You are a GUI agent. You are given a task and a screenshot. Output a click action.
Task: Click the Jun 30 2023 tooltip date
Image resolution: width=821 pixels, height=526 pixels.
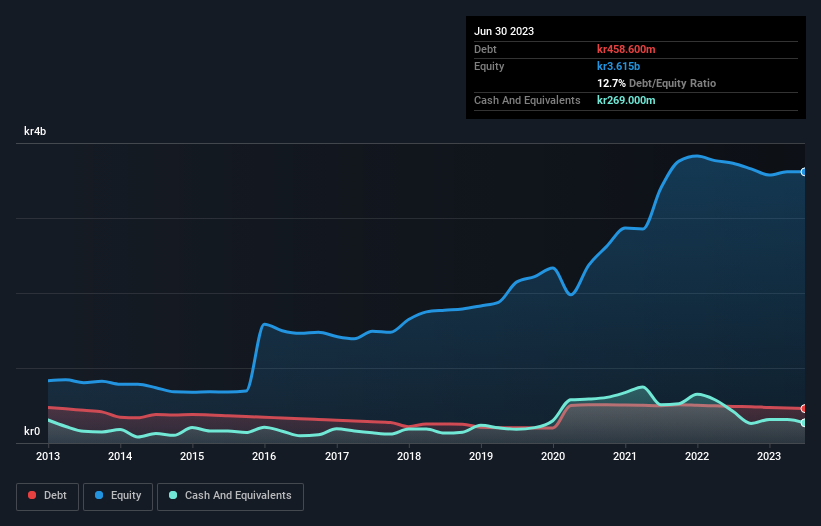(504, 31)
